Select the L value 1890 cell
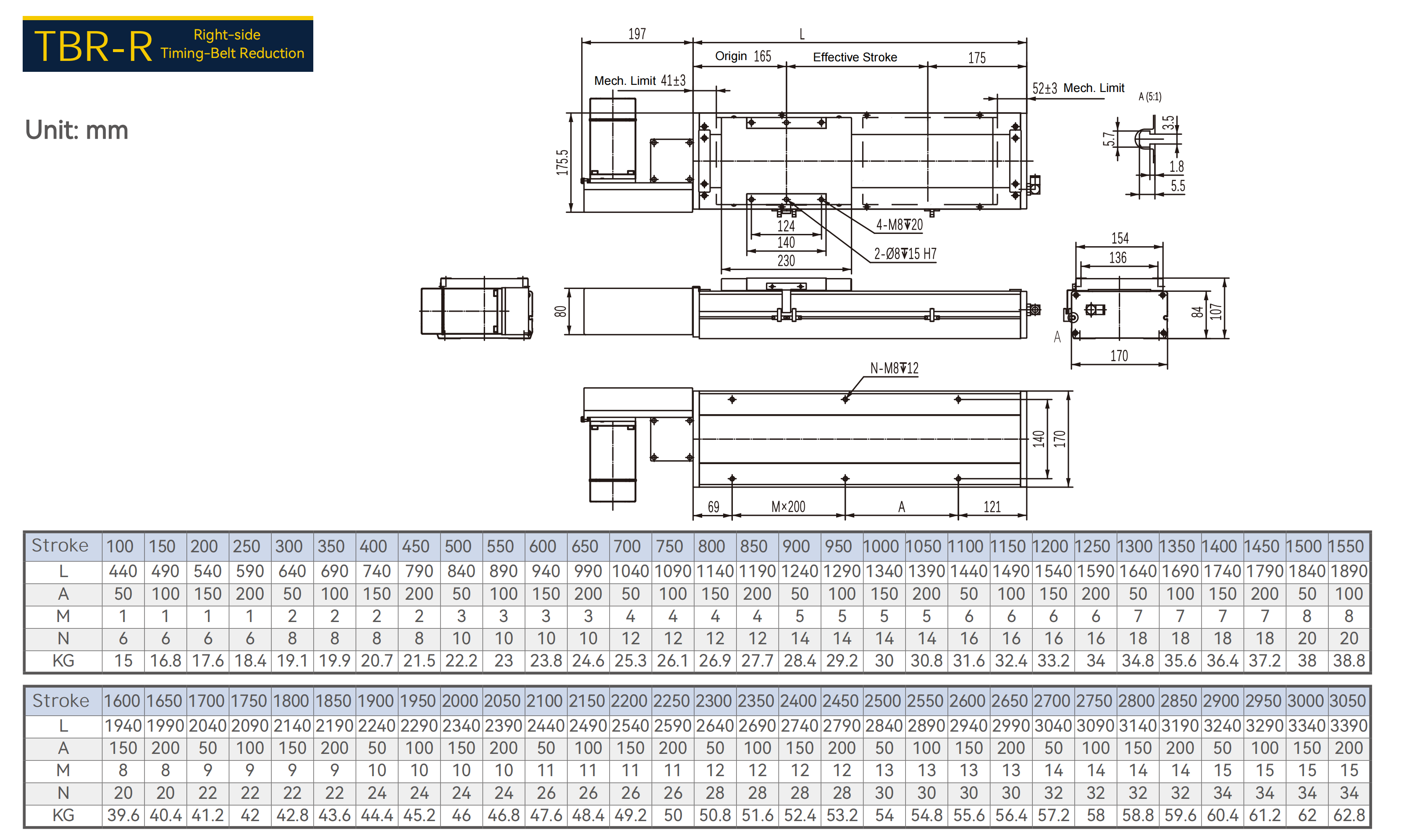The width and height of the screenshot is (1401, 840). pyautogui.click(x=1349, y=572)
